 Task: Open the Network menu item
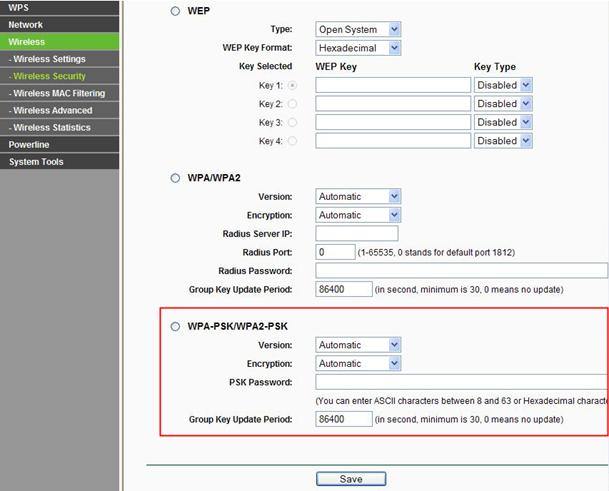[59, 24]
